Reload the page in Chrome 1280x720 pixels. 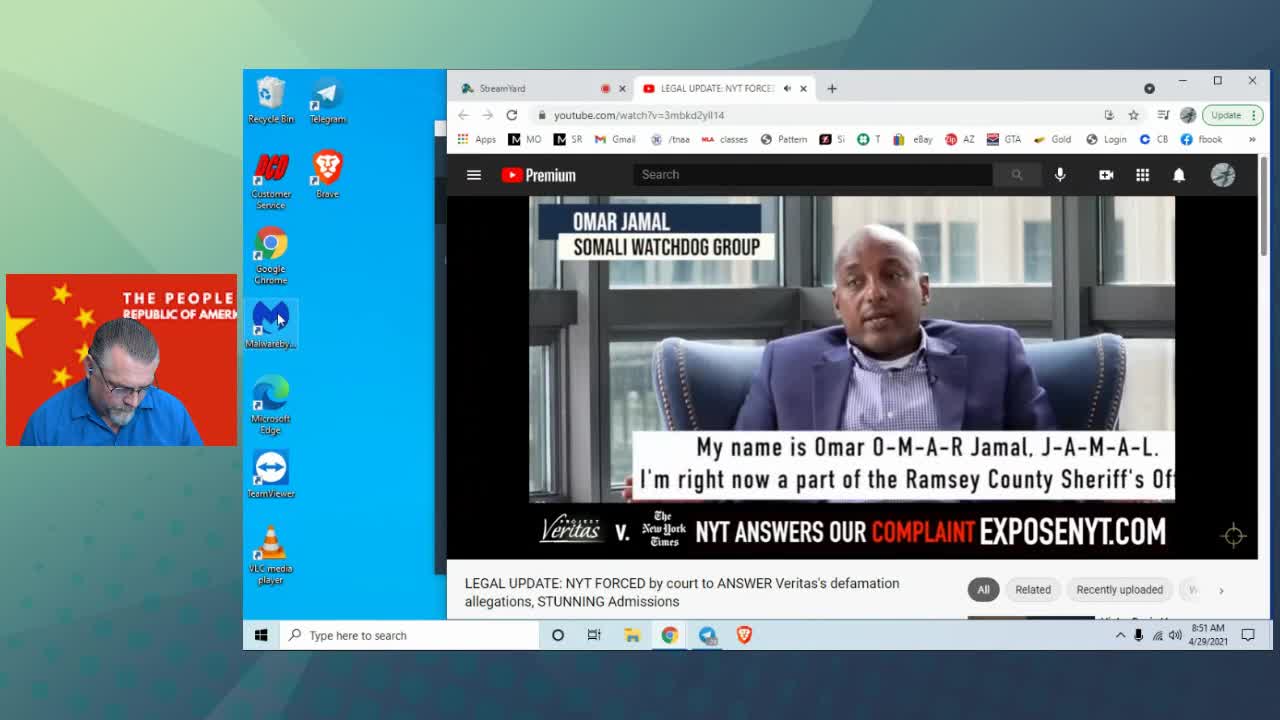[511, 115]
